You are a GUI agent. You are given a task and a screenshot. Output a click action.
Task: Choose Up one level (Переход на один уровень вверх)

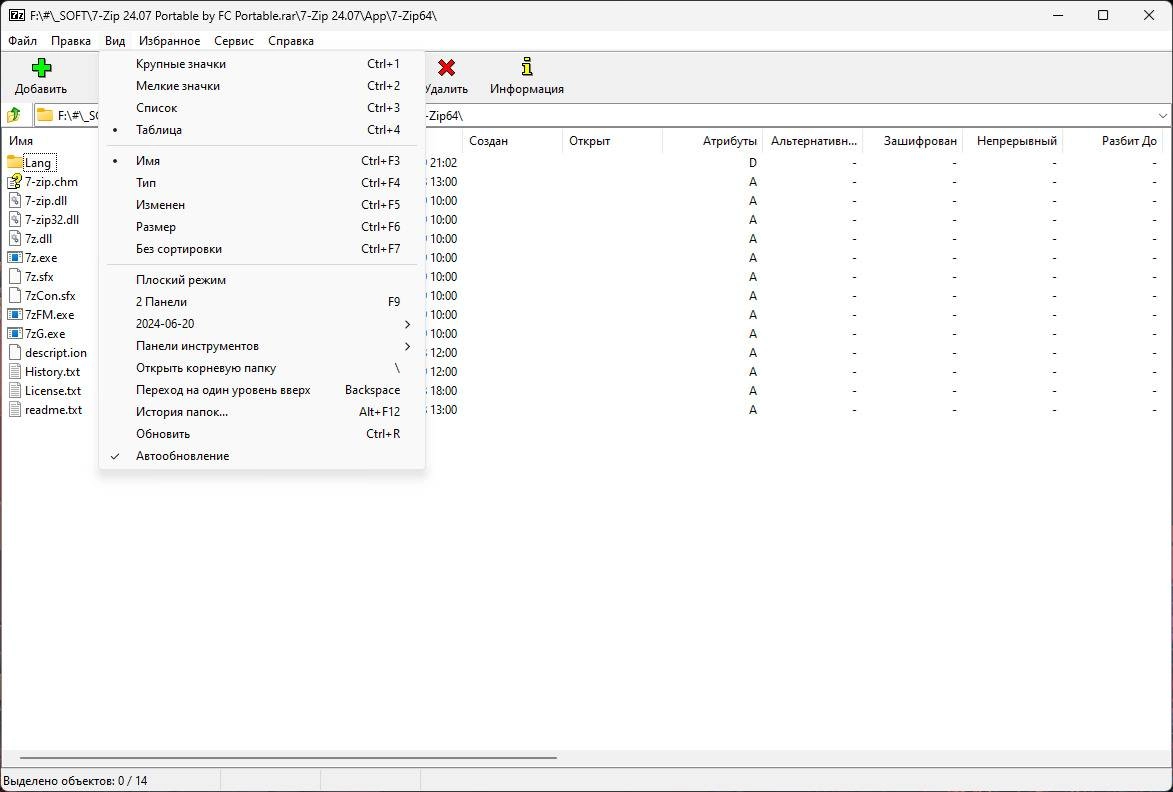262,390
